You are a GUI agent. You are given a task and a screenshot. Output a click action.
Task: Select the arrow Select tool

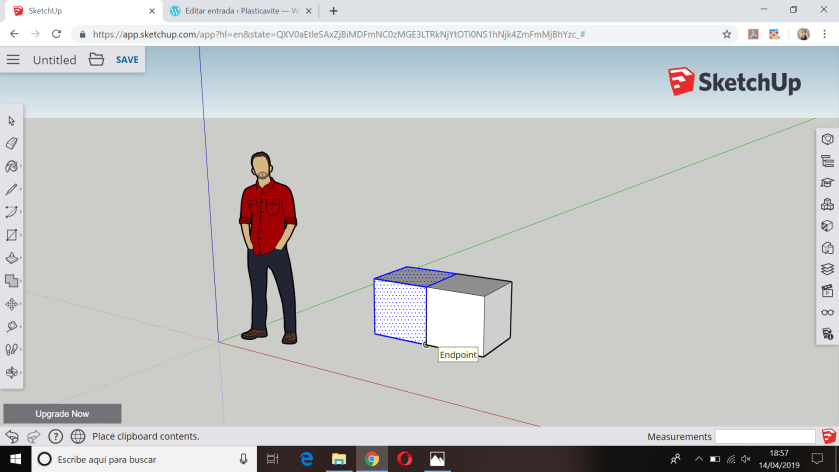[12, 121]
